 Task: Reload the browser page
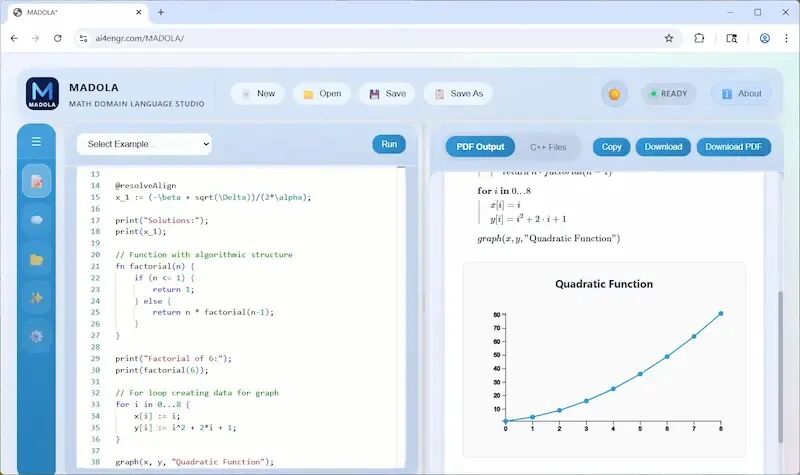click(58, 38)
